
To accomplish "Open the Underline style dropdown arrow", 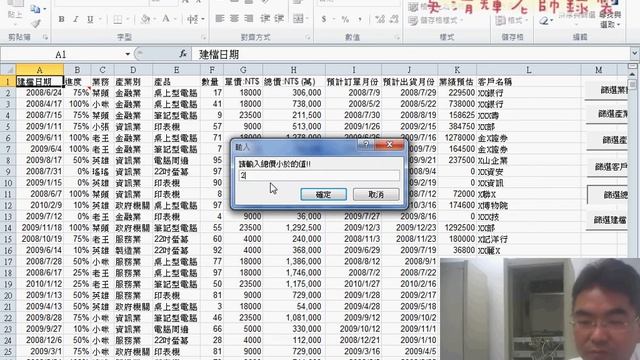I will 99,19.
